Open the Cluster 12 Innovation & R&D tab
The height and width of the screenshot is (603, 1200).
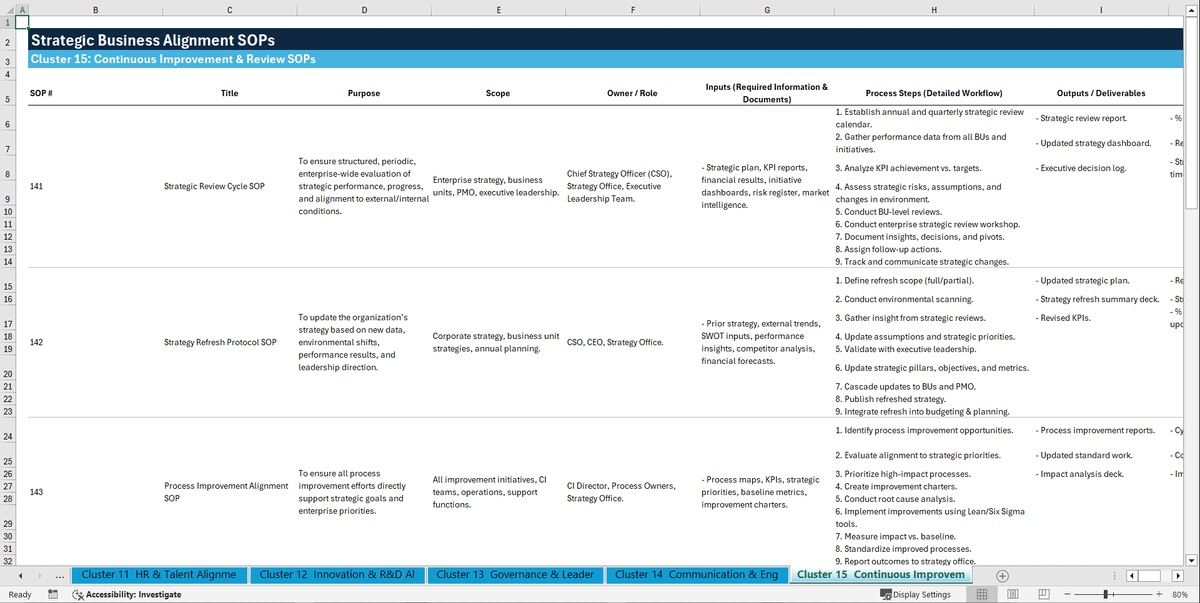340,575
